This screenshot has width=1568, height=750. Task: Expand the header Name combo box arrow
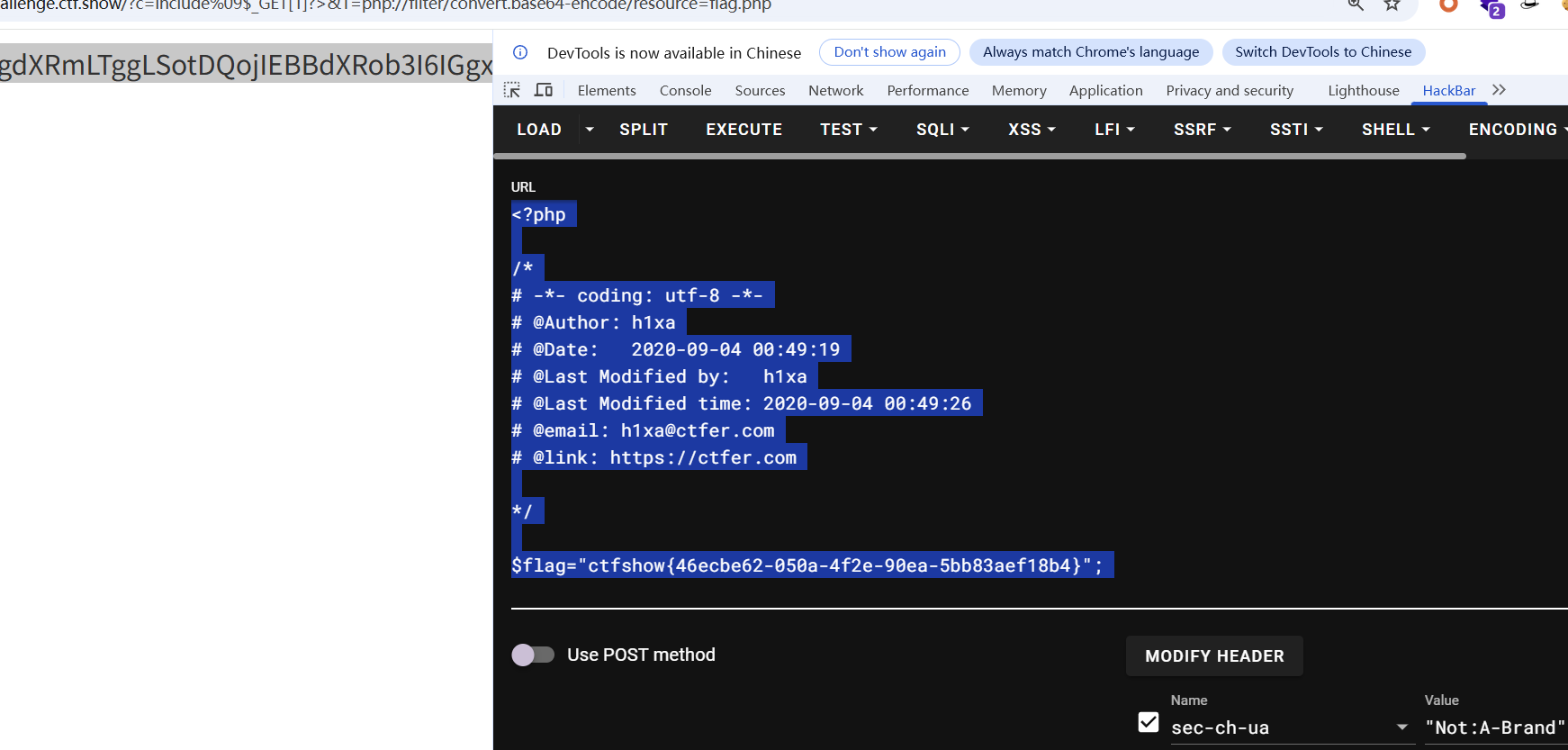coord(1401,727)
